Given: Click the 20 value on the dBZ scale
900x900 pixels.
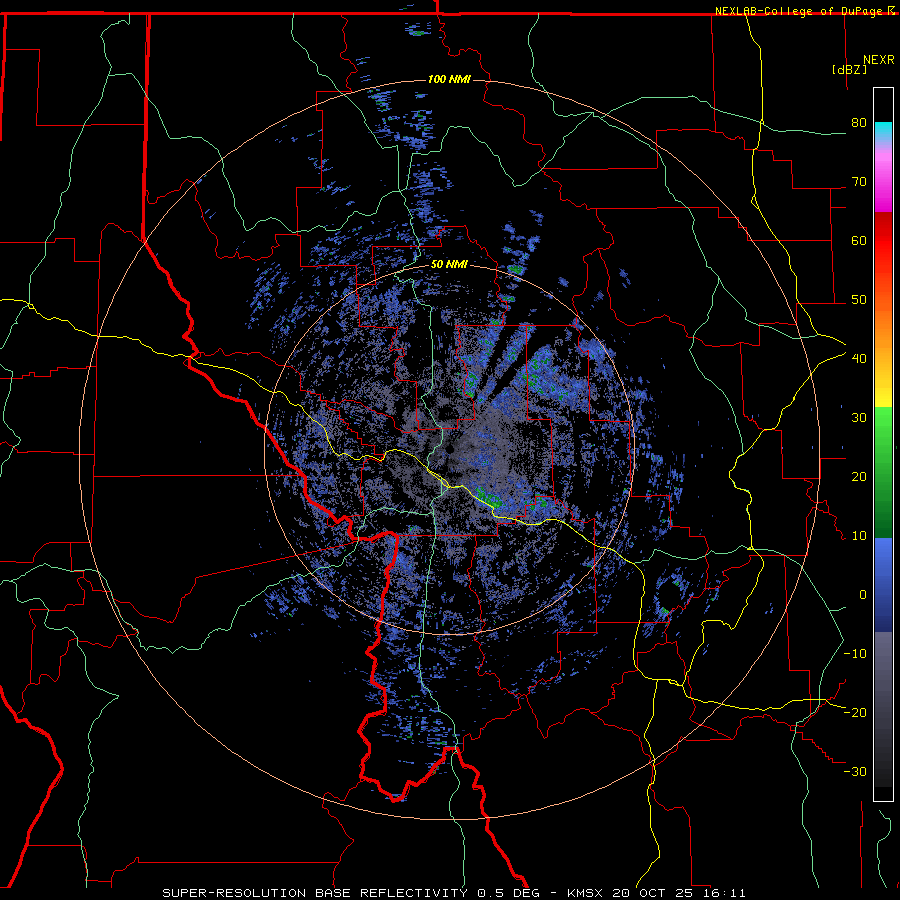Looking at the screenshot, I should 859,477.
